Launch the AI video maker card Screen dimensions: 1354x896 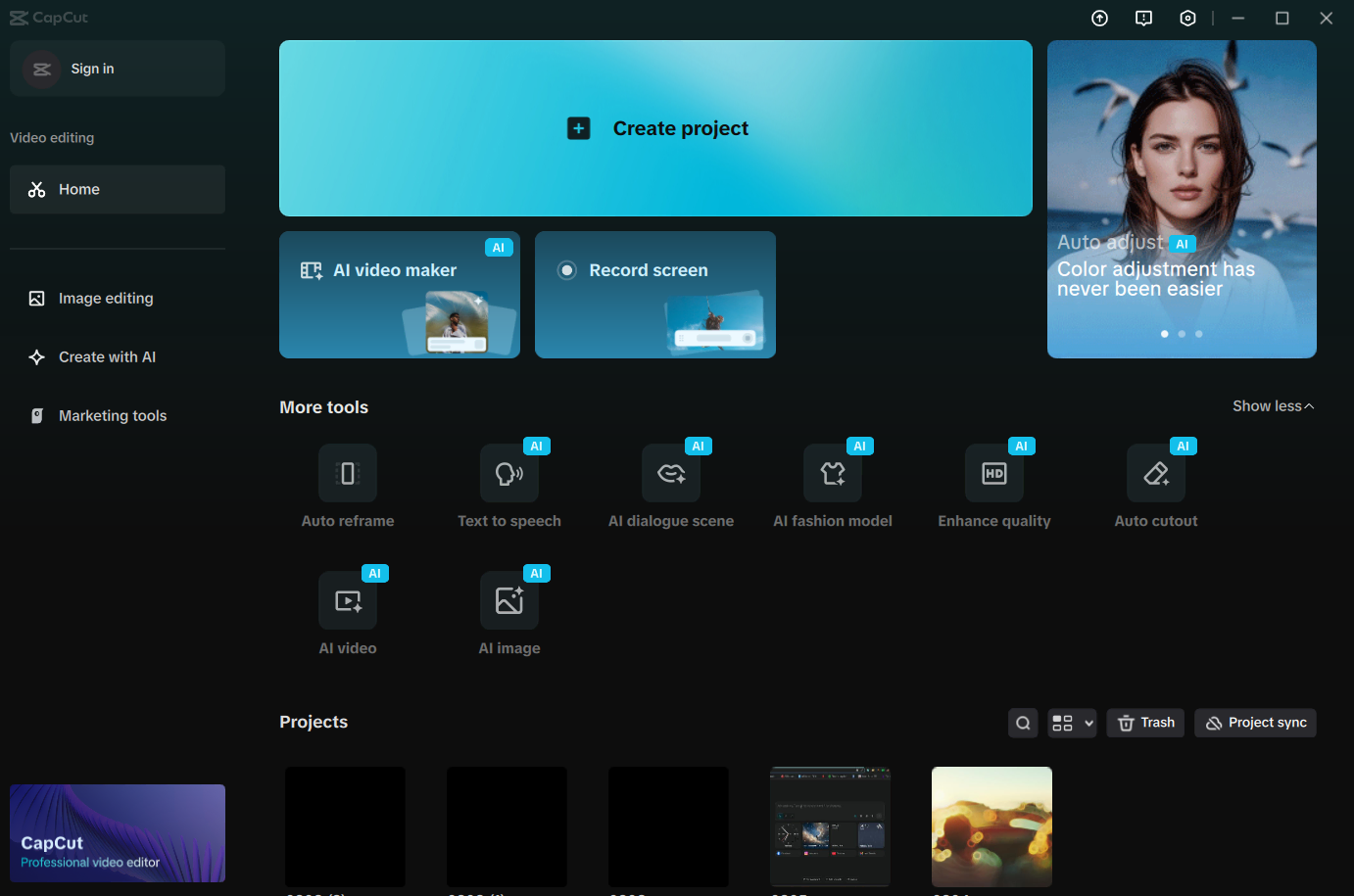400,295
